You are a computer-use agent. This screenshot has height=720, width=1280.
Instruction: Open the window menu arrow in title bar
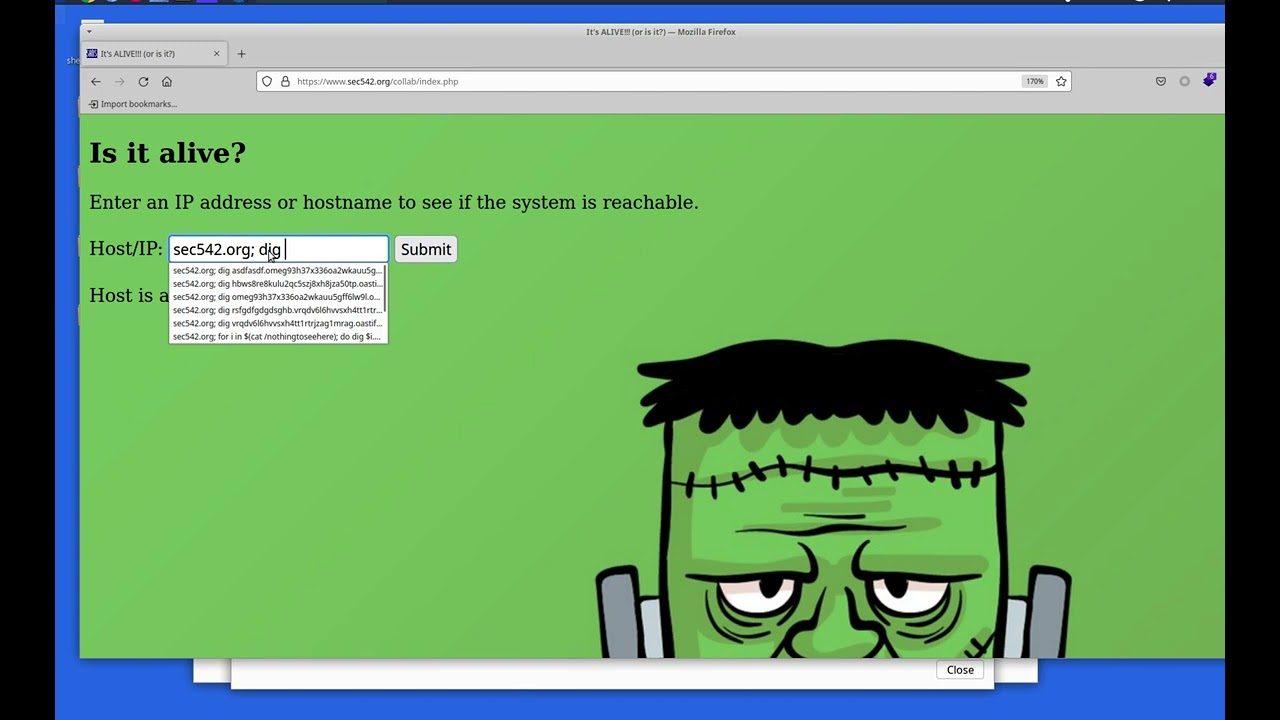(x=89, y=32)
